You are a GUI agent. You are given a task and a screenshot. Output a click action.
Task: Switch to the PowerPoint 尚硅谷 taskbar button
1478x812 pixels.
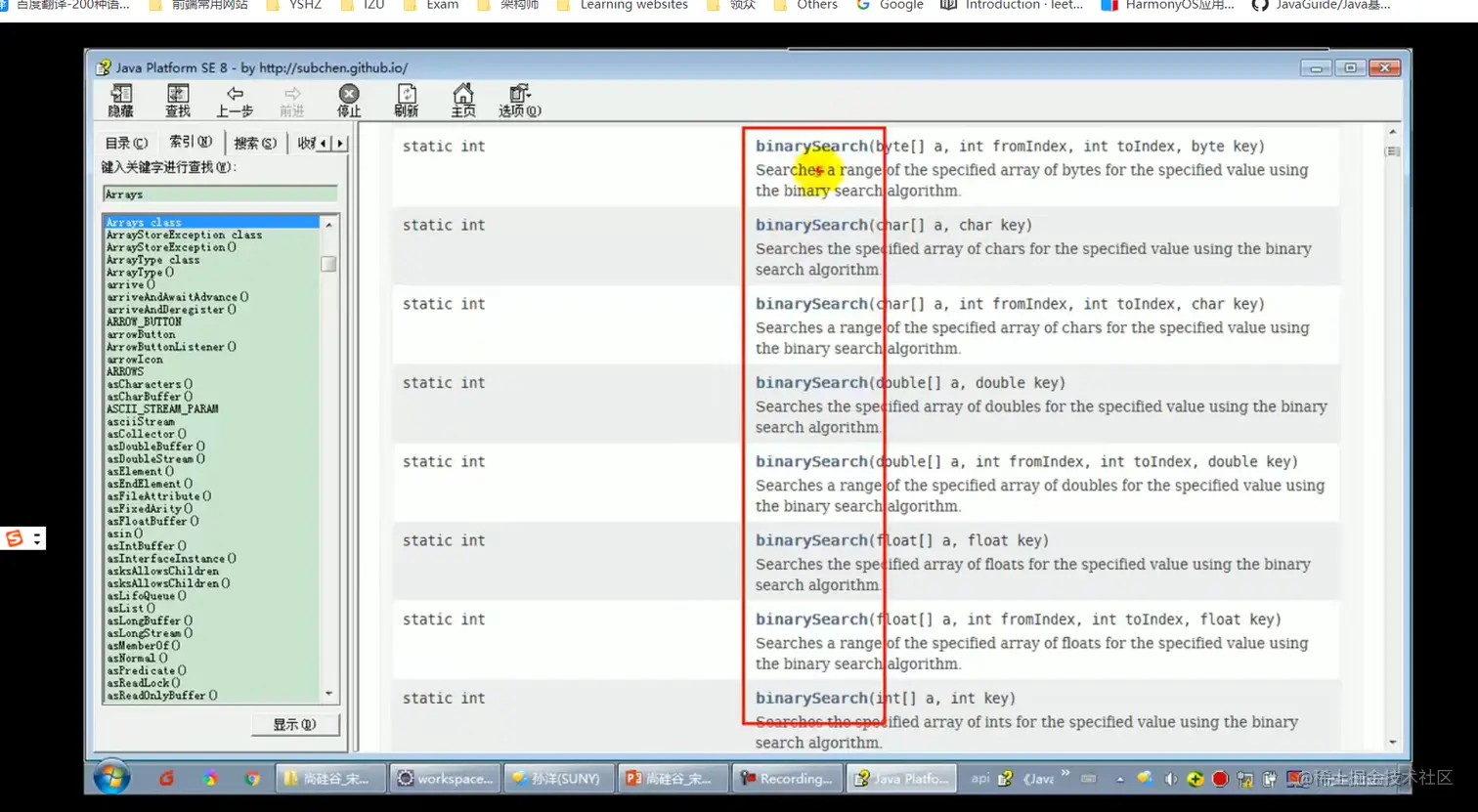point(671,779)
